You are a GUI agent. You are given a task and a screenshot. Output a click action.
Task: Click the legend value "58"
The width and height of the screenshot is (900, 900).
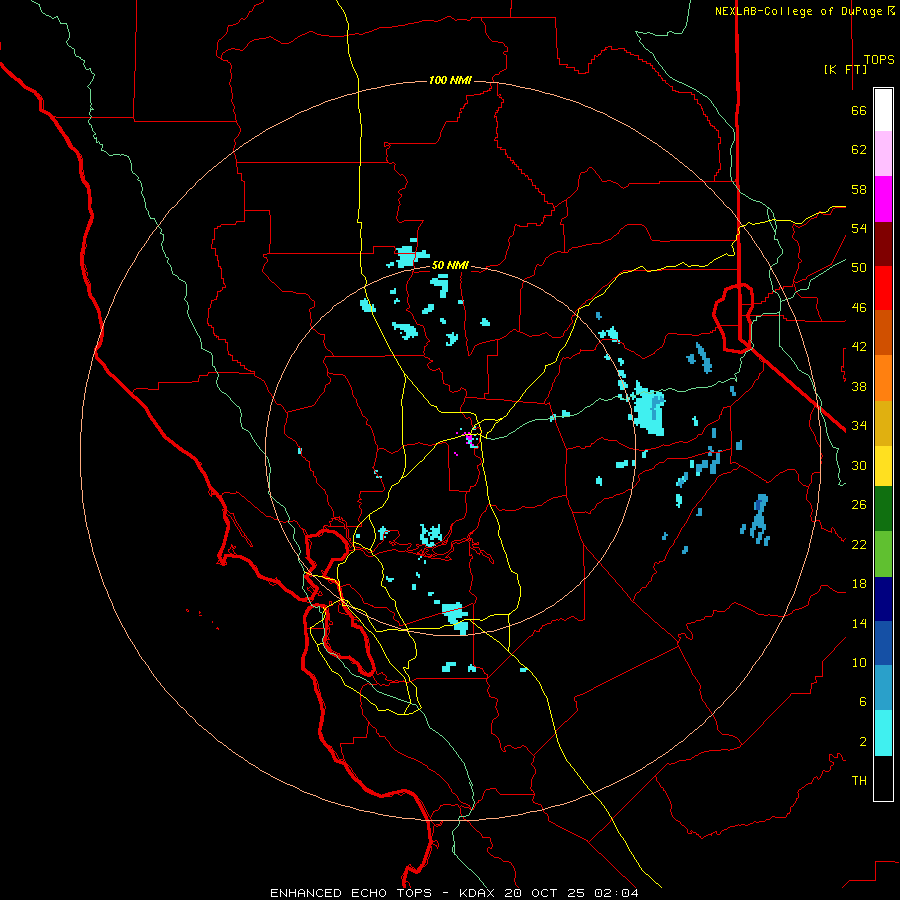pyautogui.click(x=859, y=189)
